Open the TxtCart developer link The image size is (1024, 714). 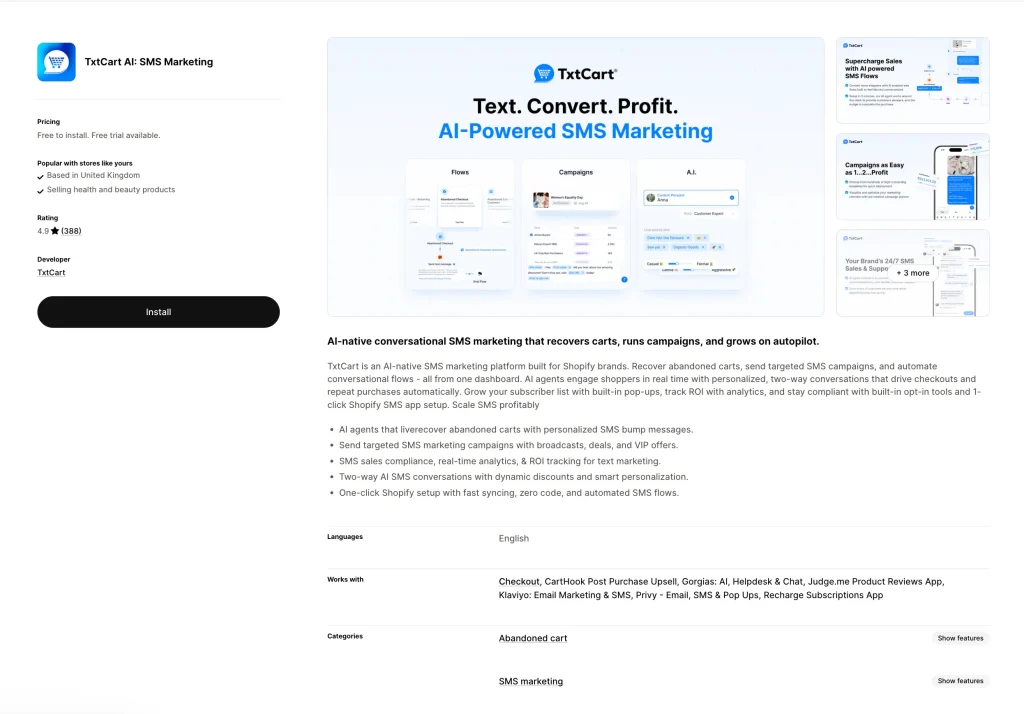[x=51, y=272]
